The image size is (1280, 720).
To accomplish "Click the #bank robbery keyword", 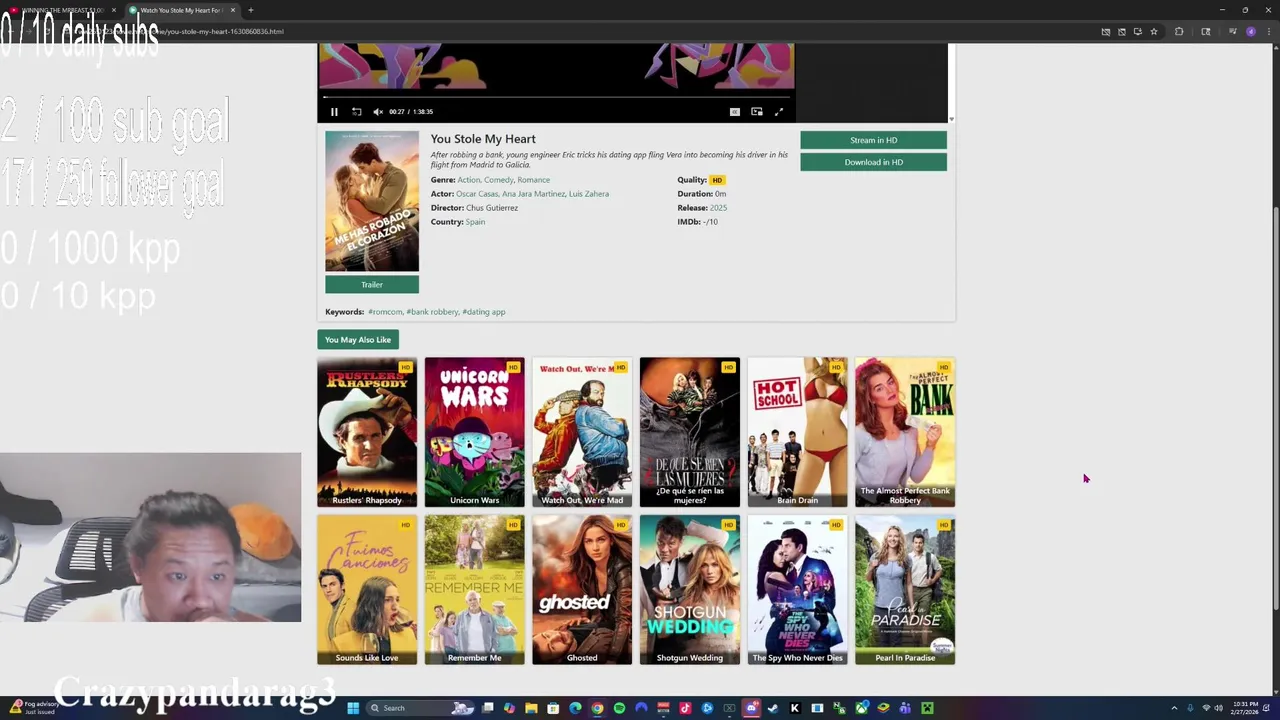I will [x=432, y=312].
